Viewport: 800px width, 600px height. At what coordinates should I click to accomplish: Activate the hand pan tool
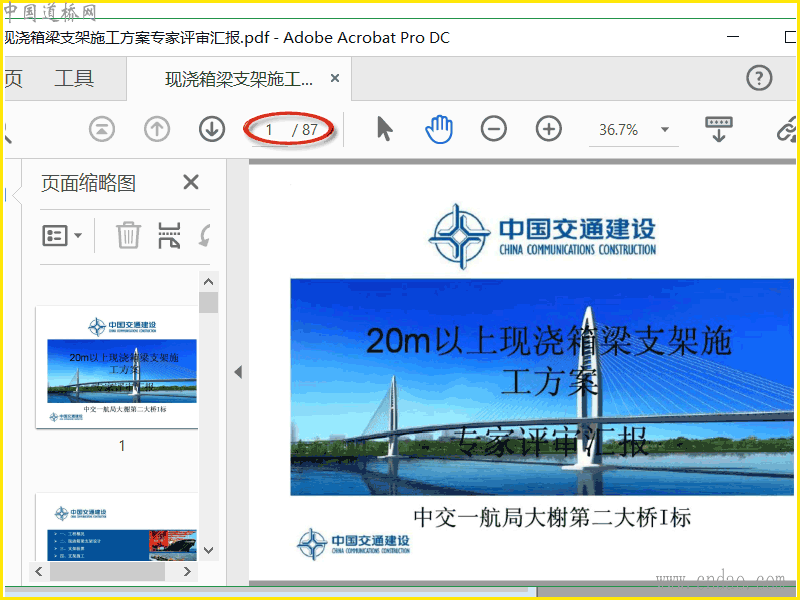click(439, 129)
